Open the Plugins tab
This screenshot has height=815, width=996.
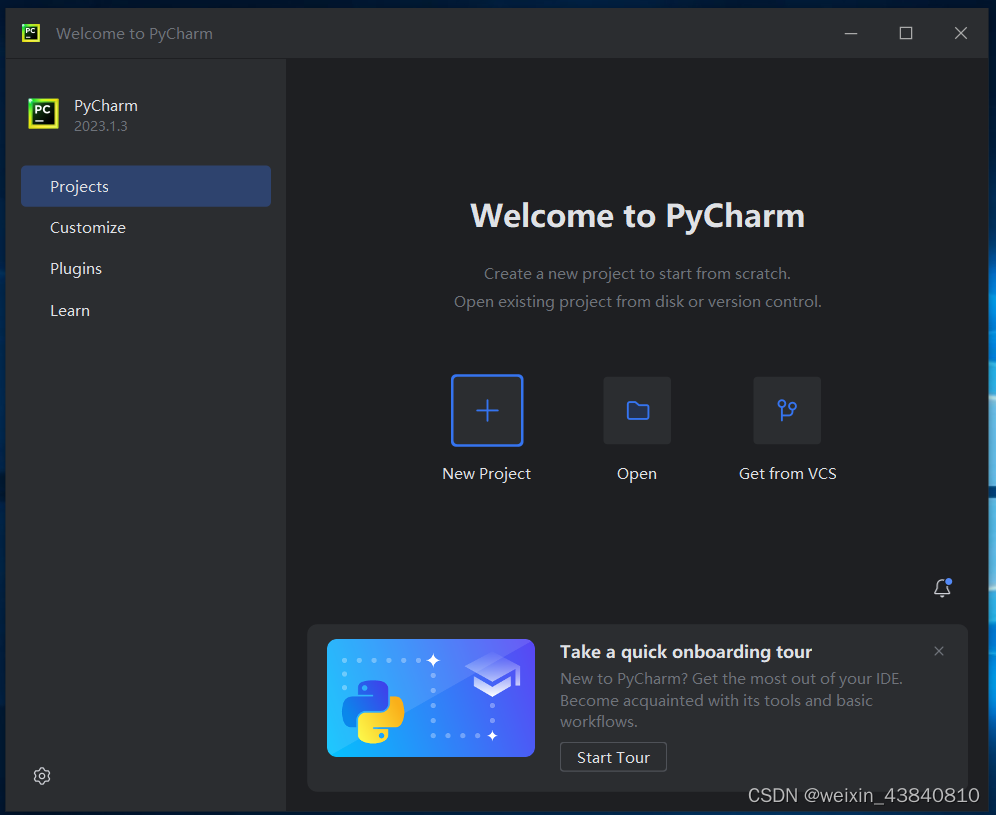click(x=146, y=269)
